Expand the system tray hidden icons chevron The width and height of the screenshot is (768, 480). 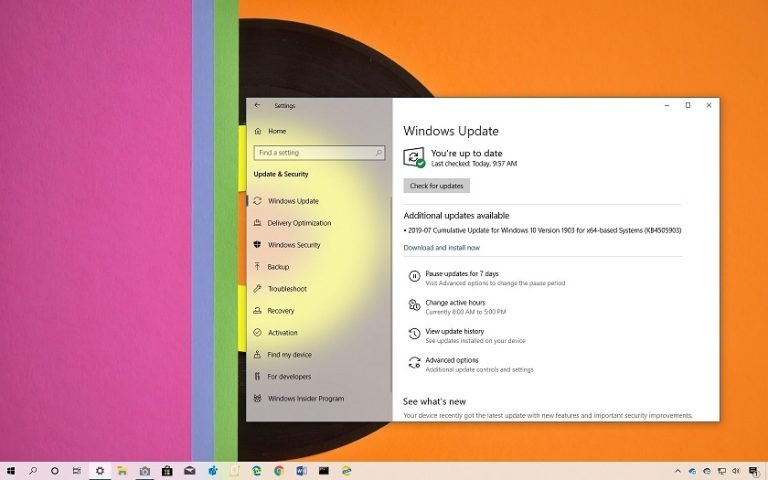click(676, 470)
